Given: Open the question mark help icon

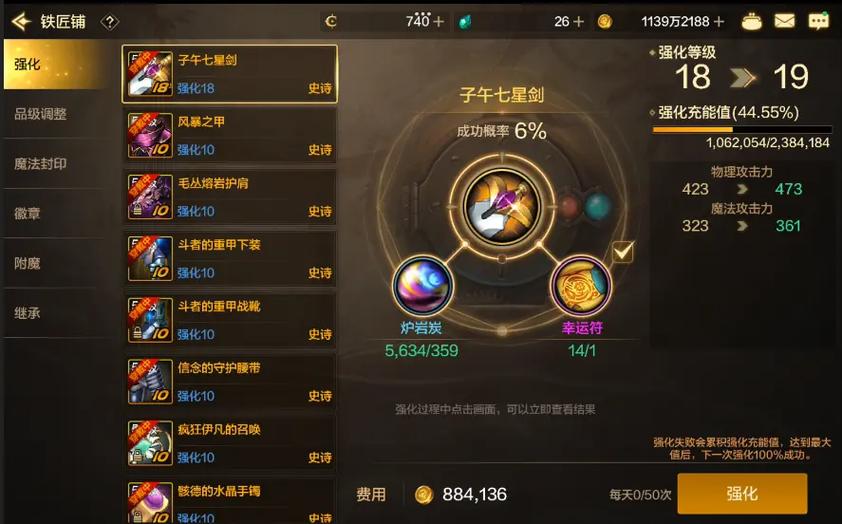Looking at the screenshot, I should point(110,22).
